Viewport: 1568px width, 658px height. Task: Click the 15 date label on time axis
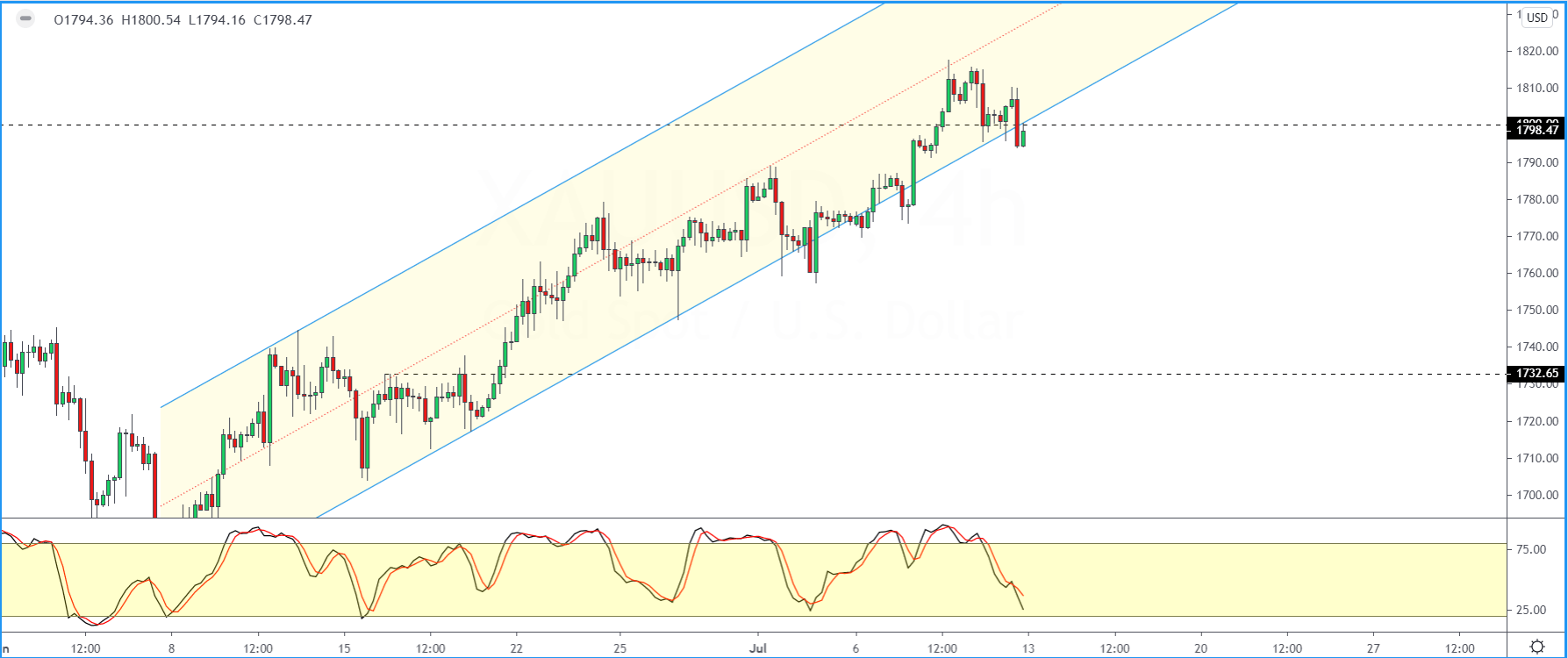344,648
